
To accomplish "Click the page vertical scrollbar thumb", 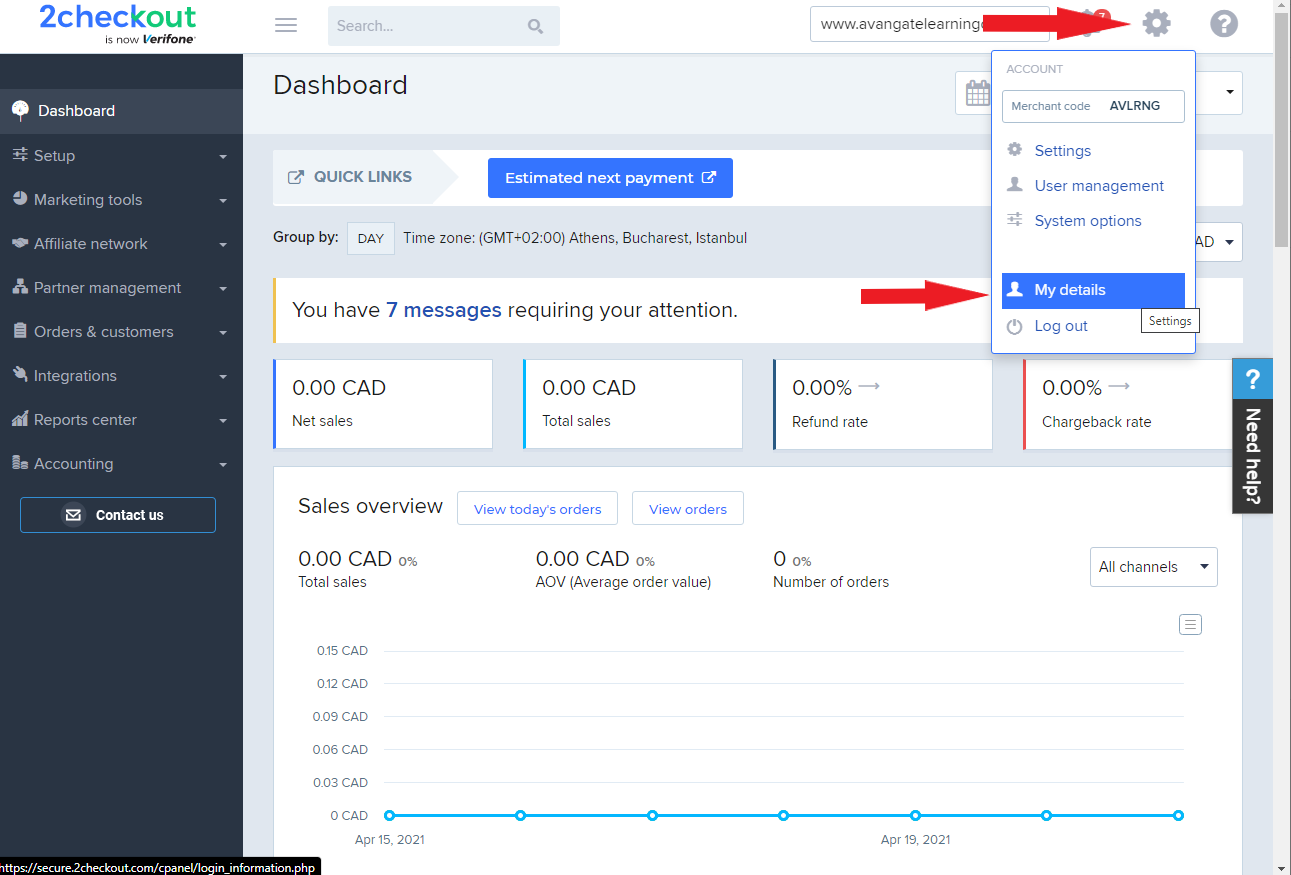I will tap(1282, 132).
